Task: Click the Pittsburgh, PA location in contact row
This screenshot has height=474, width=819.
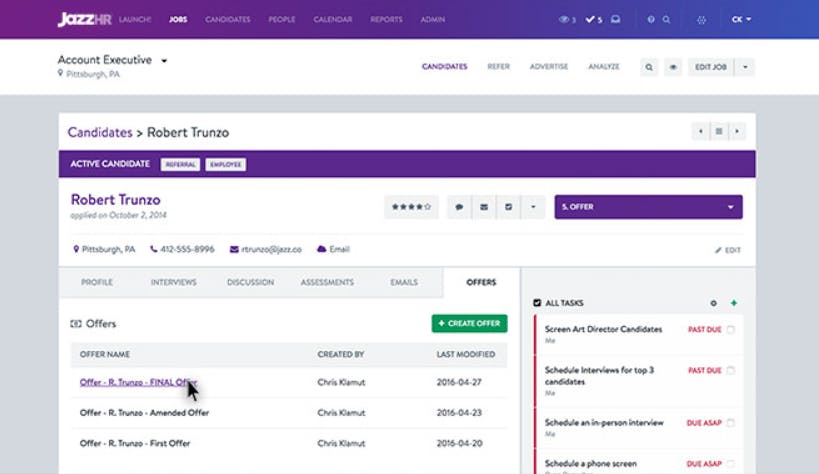Action: tap(104, 249)
